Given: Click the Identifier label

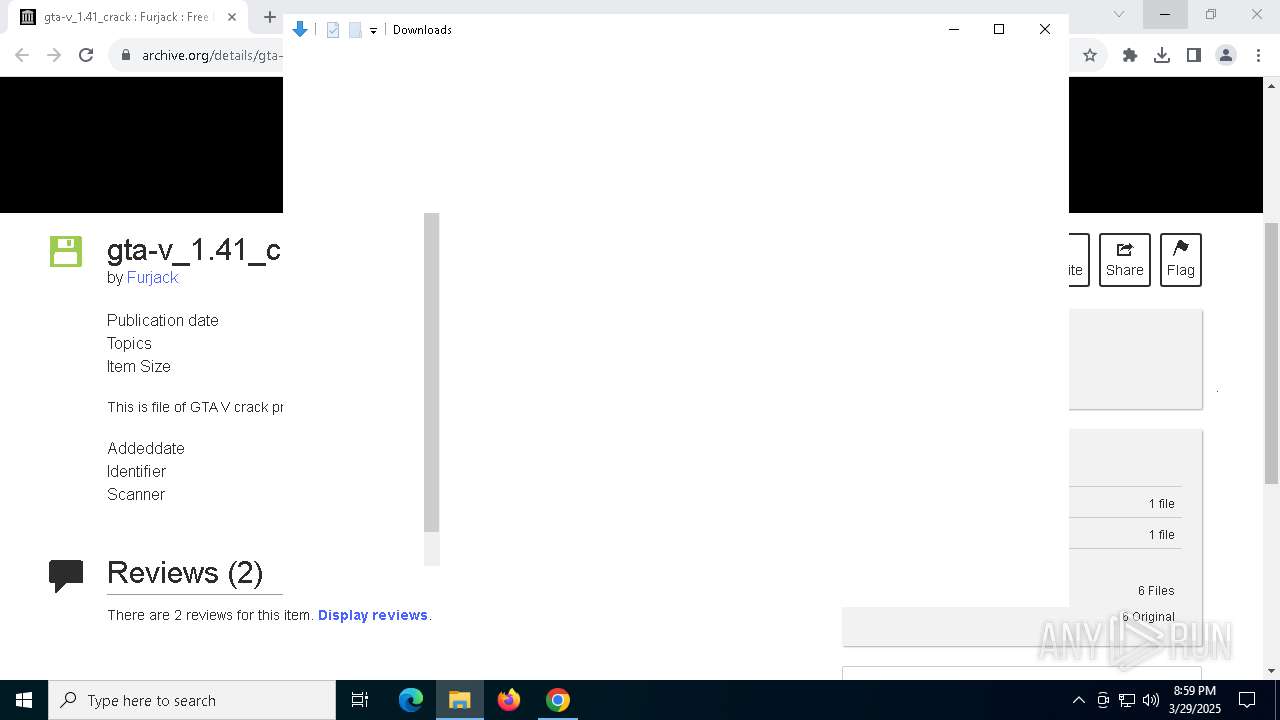Looking at the screenshot, I should [136, 471].
